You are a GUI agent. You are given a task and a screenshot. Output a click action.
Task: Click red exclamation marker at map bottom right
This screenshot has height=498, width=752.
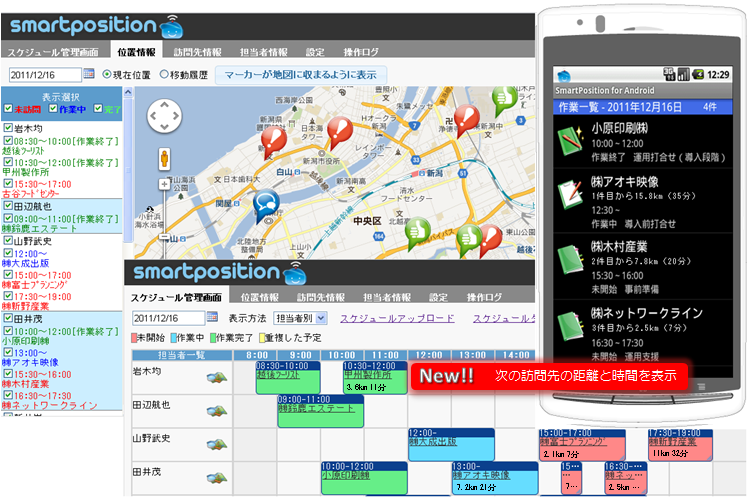(490, 238)
